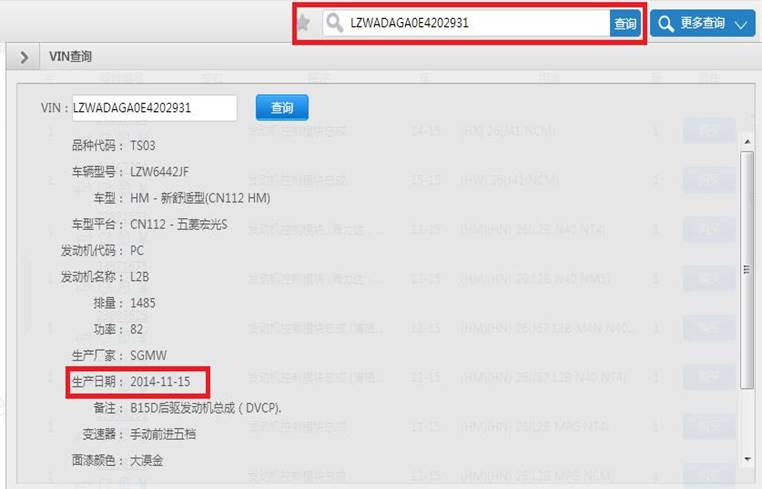This screenshot has height=489, width=762.
Task: Click the 发动机名称 L2B value
Action: coord(139,277)
